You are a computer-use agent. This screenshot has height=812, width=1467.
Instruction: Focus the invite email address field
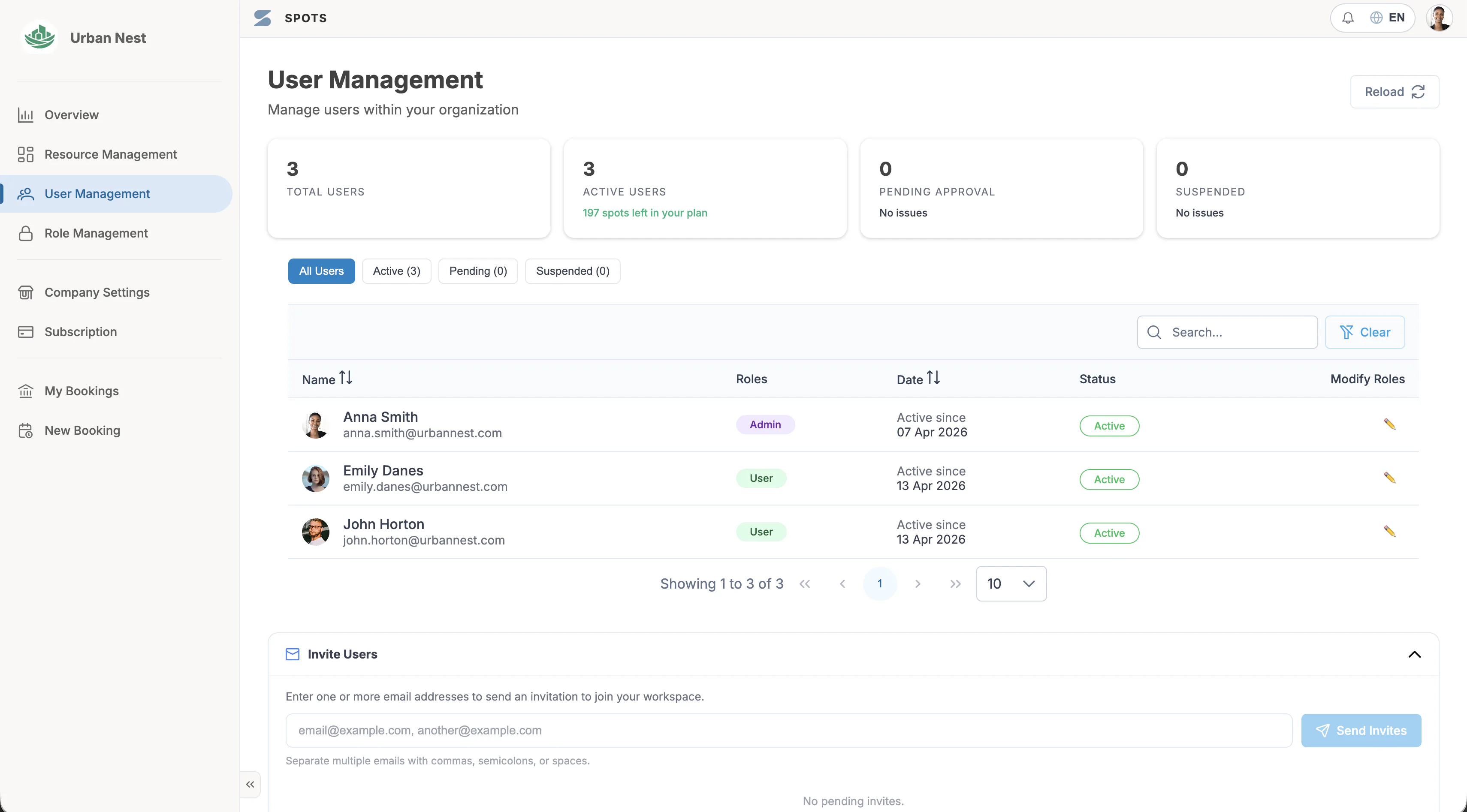[x=789, y=731]
